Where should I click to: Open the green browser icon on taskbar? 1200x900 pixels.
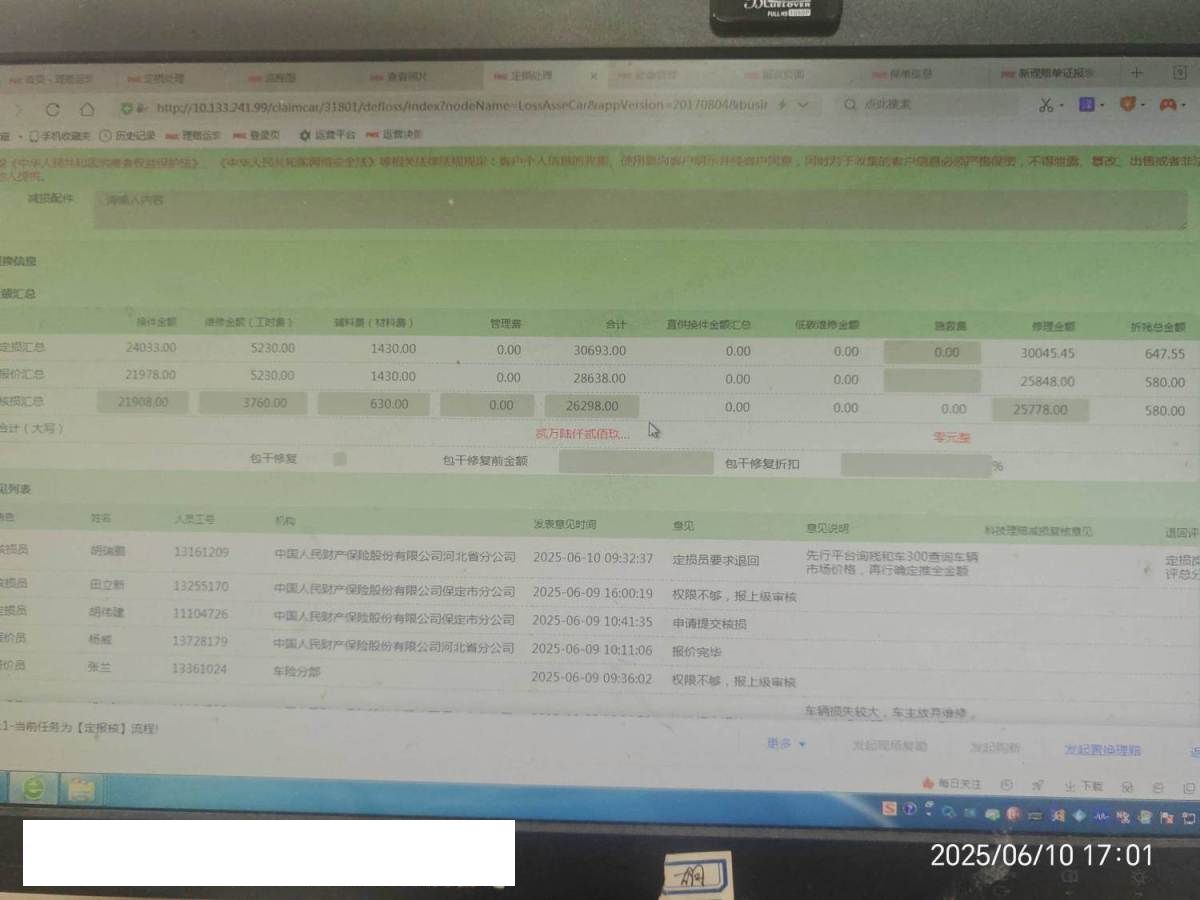(33, 789)
